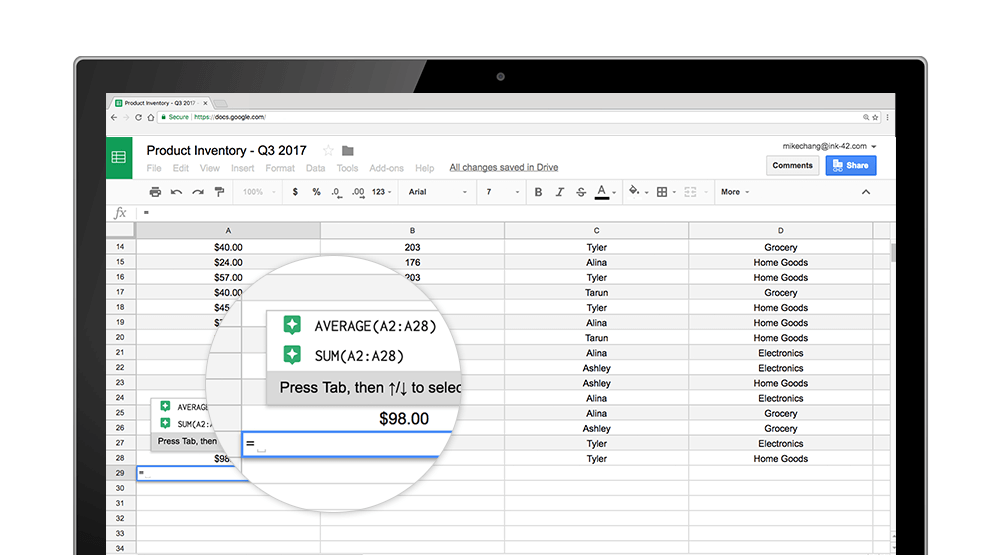Open the text color picker

pyautogui.click(x=602, y=192)
